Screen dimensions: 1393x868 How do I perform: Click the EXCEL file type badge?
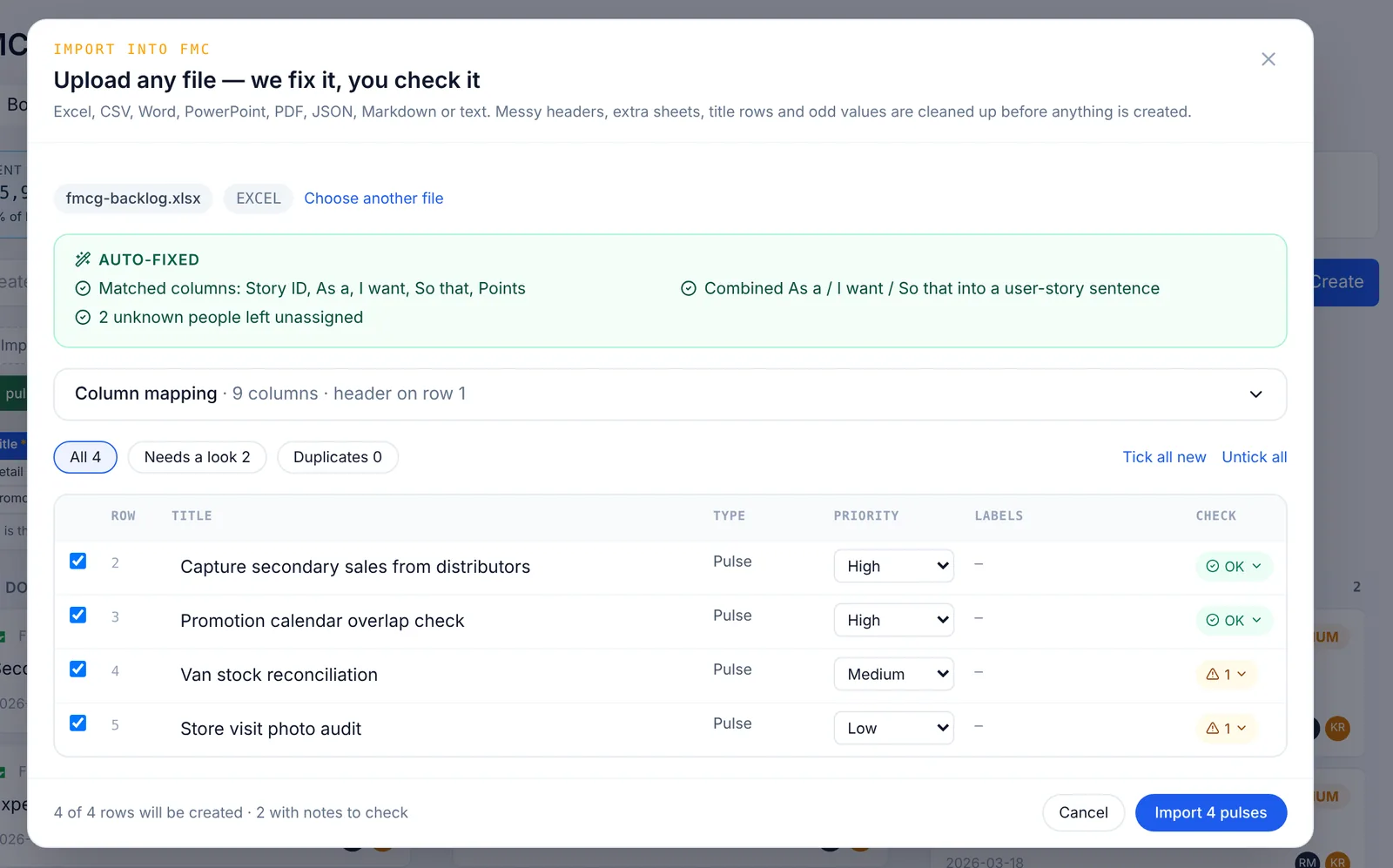[x=259, y=198]
